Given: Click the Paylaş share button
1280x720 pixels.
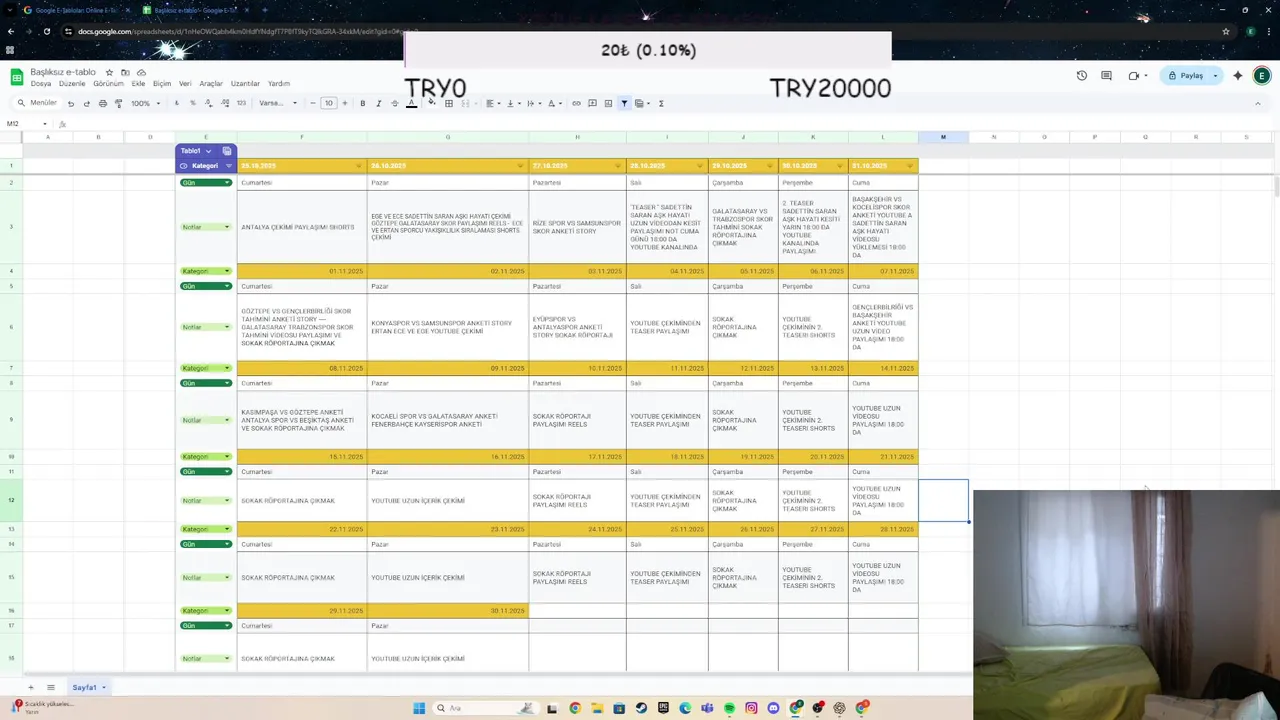Looking at the screenshot, I should [x=1186, y=76].
